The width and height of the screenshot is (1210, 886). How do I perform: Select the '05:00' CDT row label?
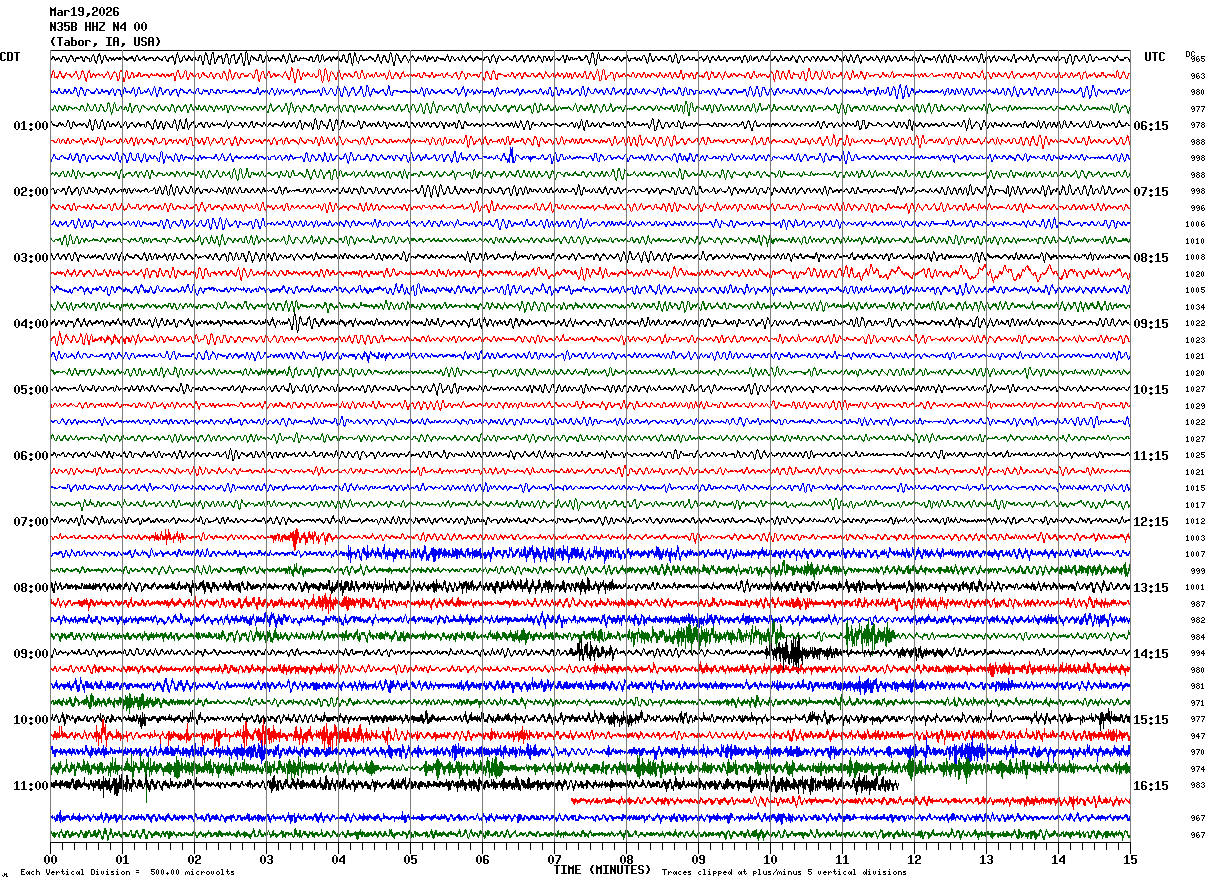(31, 390)
